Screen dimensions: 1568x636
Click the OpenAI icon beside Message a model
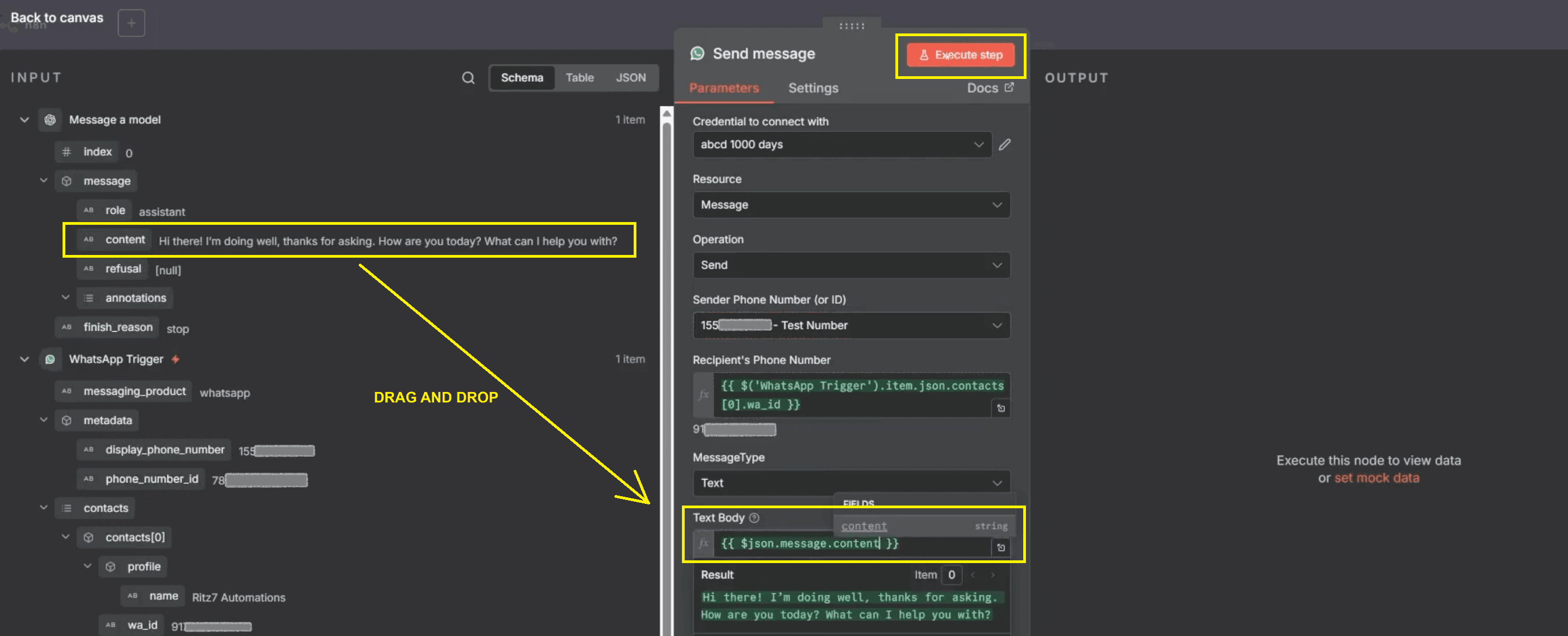coord(50,120)
